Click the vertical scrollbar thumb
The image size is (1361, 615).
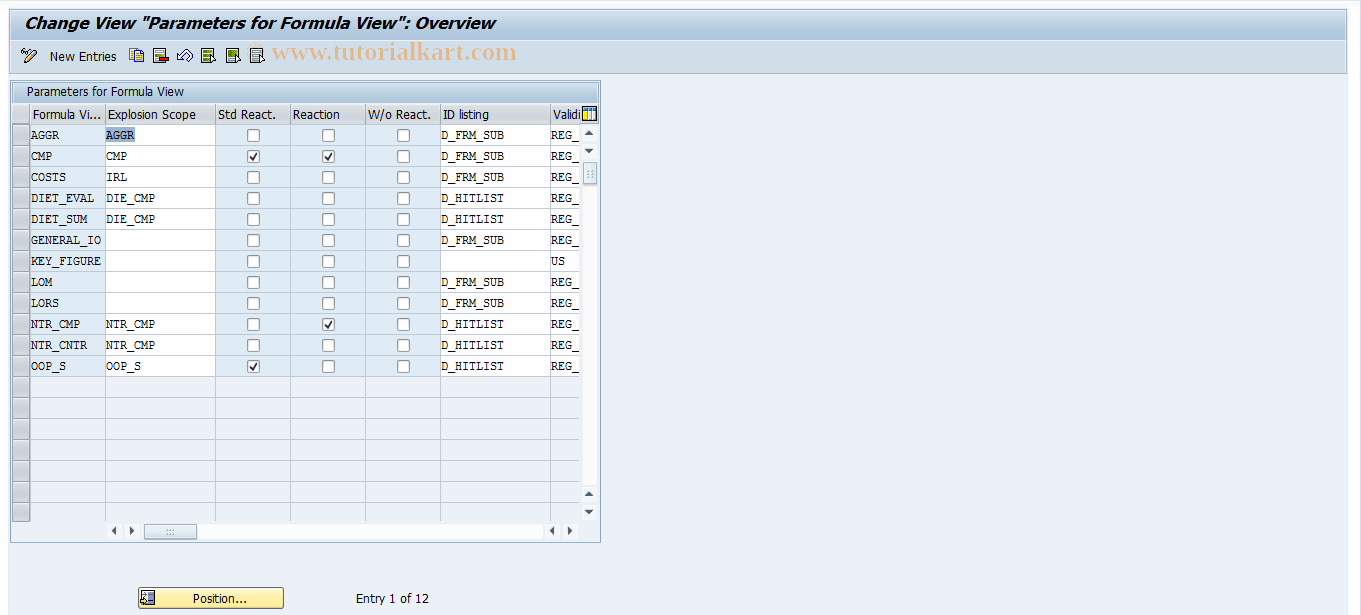click(x=590, y=173)
